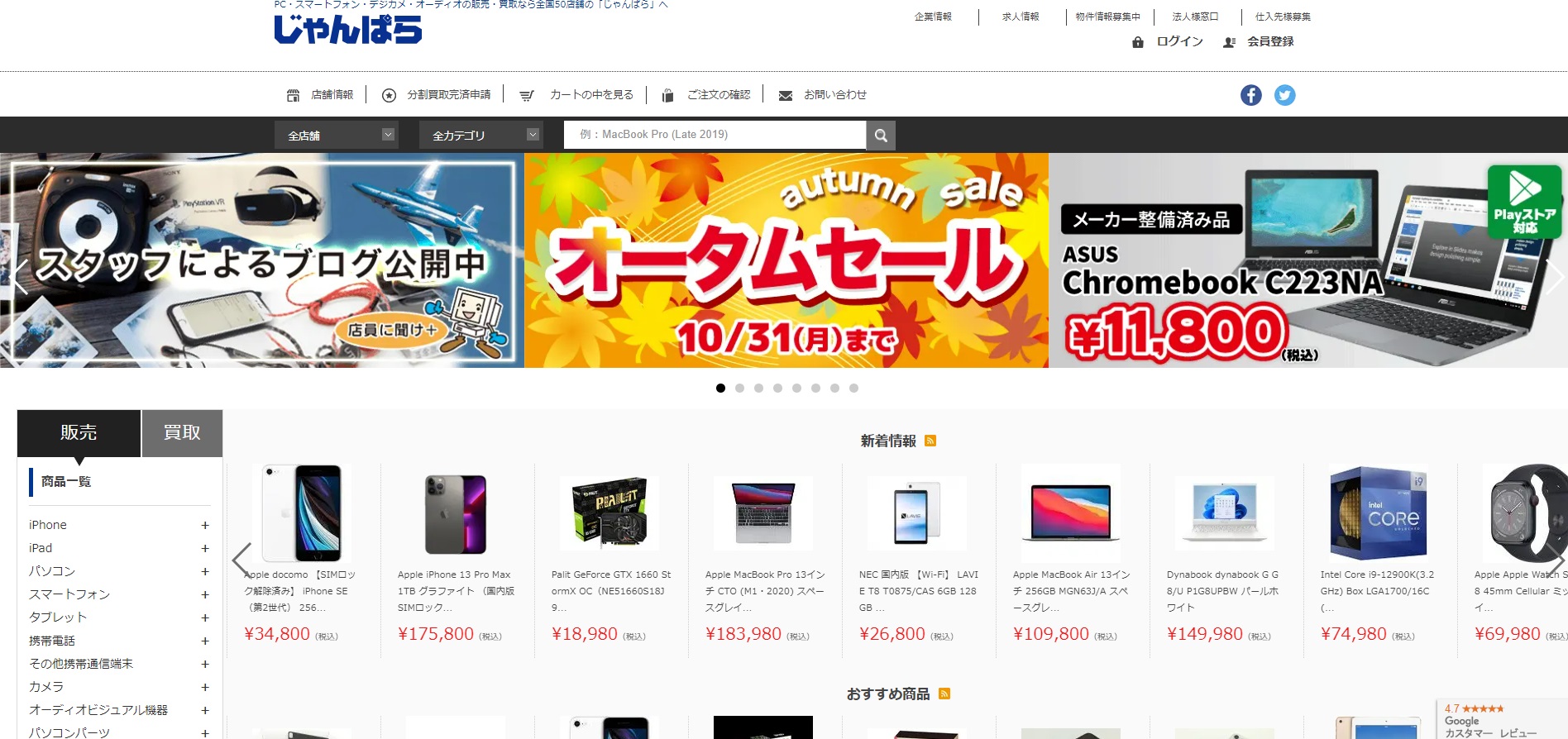Show previous new-arrival products with left arrow

tap(241, 560)
